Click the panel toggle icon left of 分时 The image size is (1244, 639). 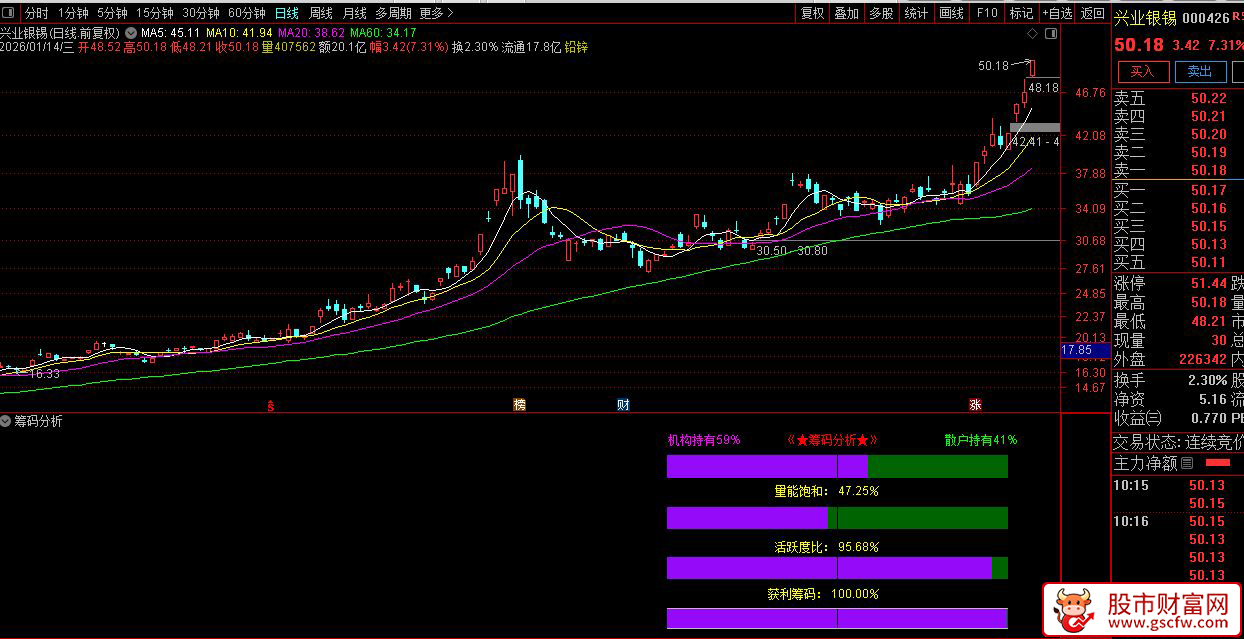coord(10,13)
